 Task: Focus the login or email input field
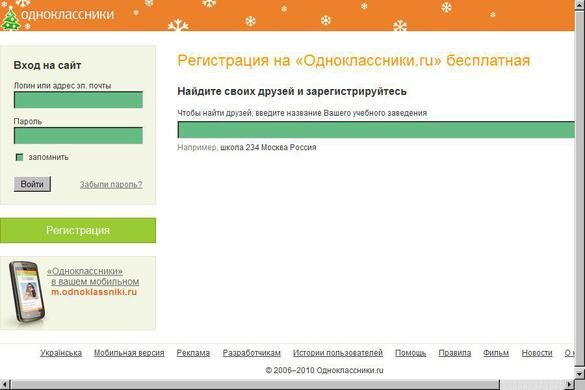(x=78, y=100)
